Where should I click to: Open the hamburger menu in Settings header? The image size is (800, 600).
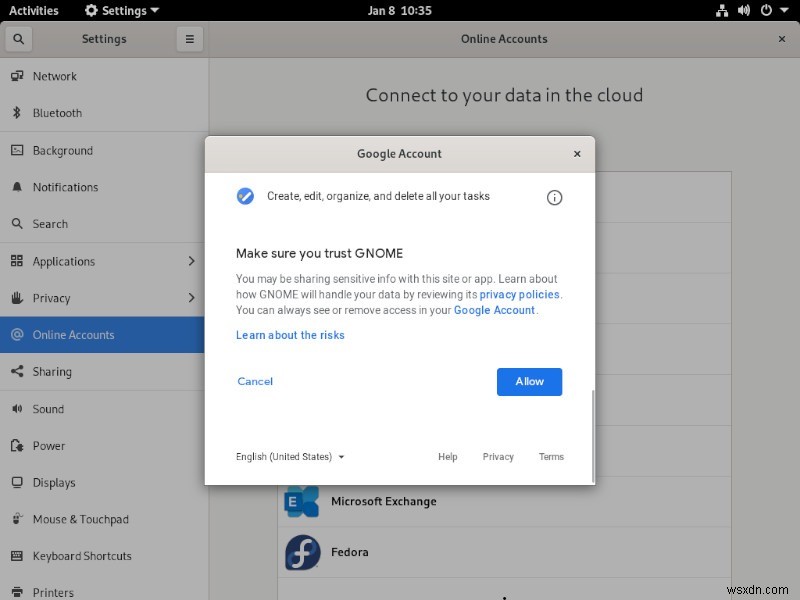(189, 38)
